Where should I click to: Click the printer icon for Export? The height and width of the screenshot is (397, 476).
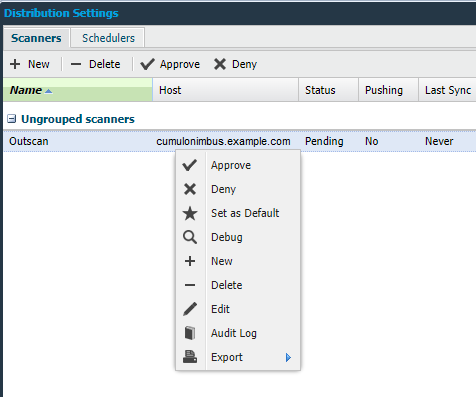coord(190,357)
